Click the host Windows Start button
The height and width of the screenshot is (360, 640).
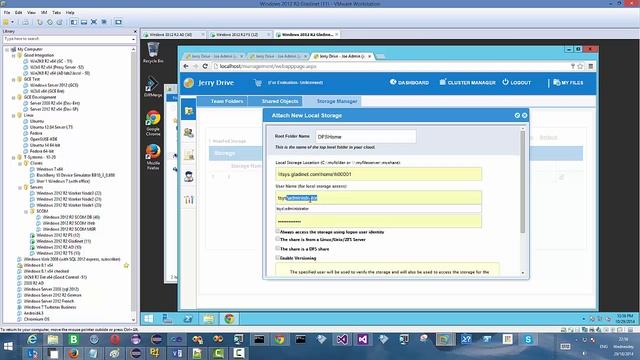click(8, 347)
